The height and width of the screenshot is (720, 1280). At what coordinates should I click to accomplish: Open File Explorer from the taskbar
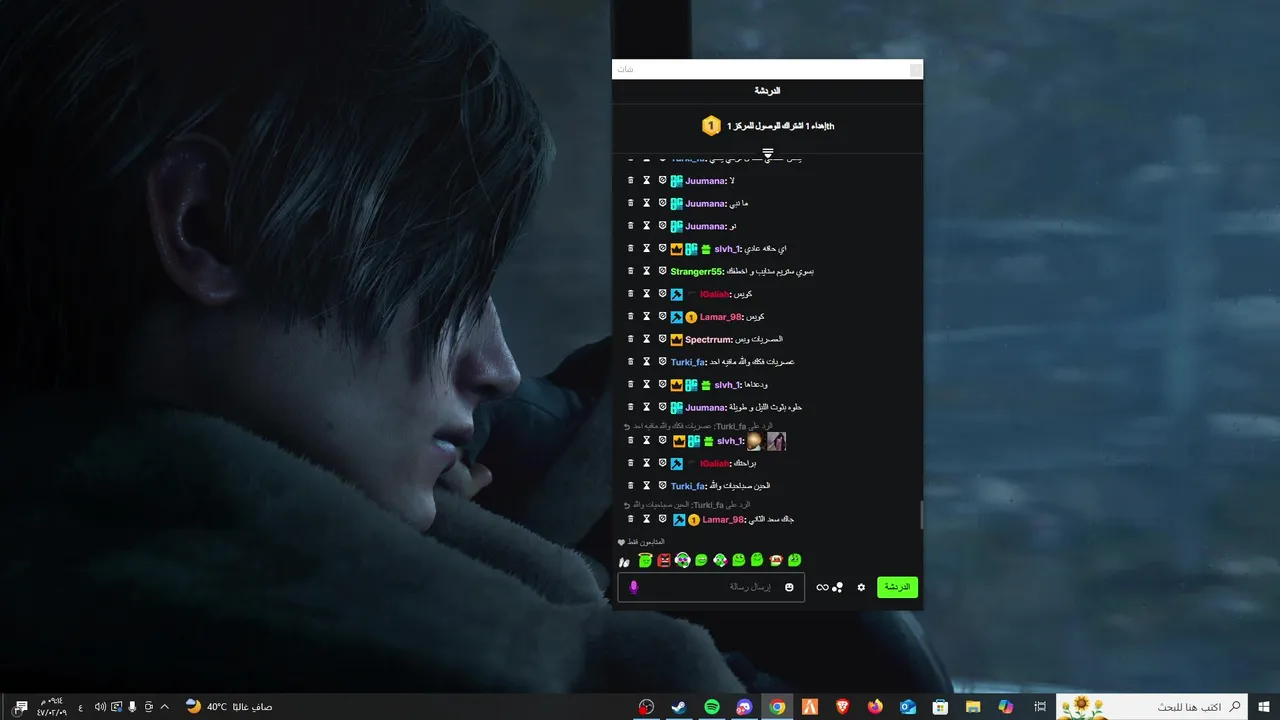[973, 707]
